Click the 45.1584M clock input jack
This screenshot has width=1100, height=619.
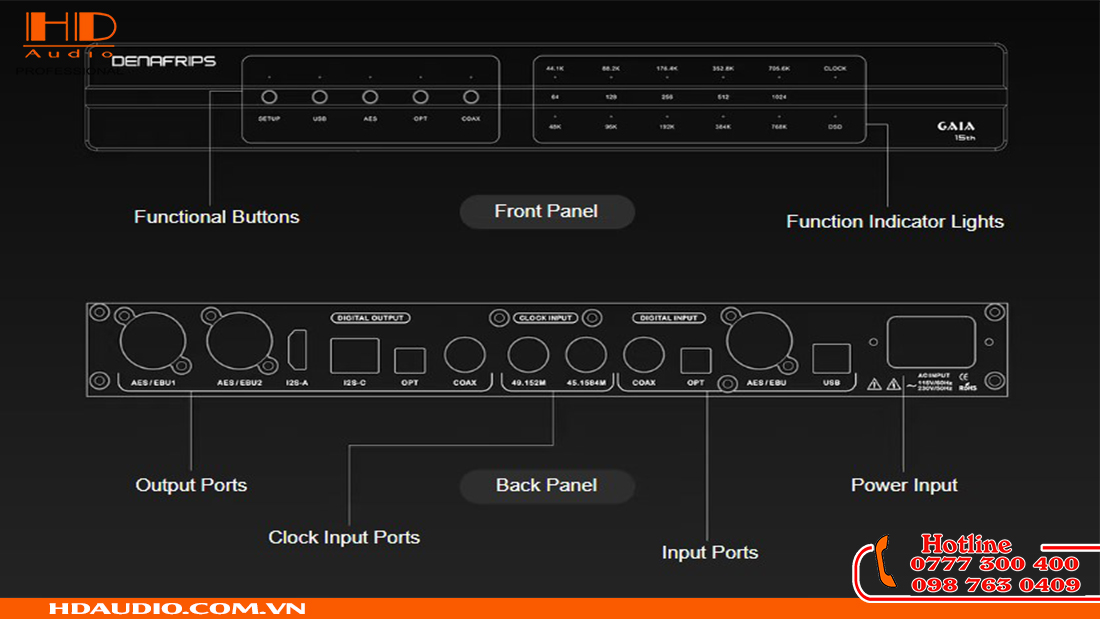[x=586, y=354]
